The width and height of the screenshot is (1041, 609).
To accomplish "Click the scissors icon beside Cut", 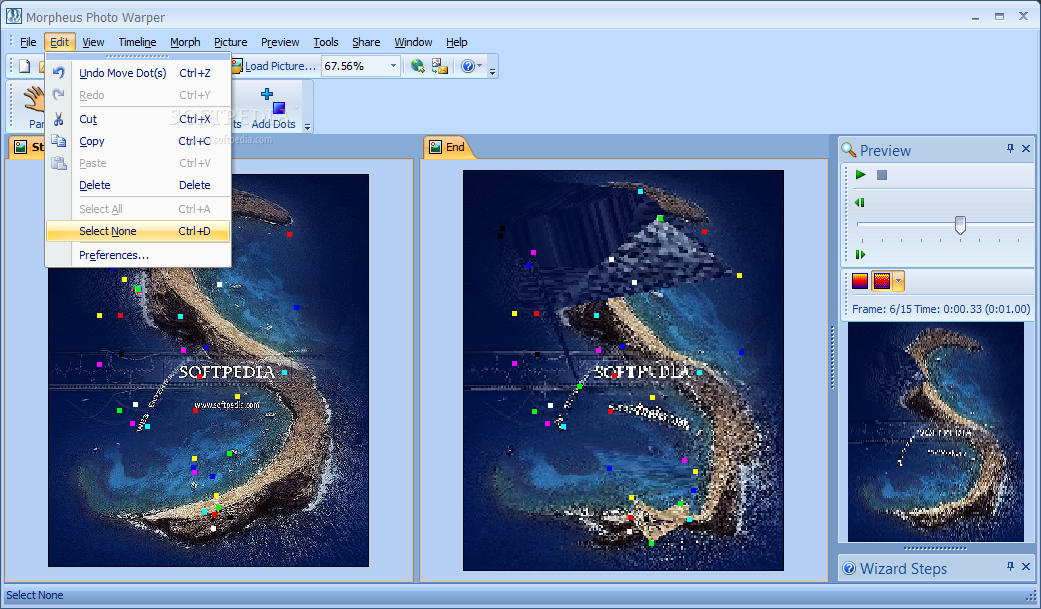I will tap(58, 119).
